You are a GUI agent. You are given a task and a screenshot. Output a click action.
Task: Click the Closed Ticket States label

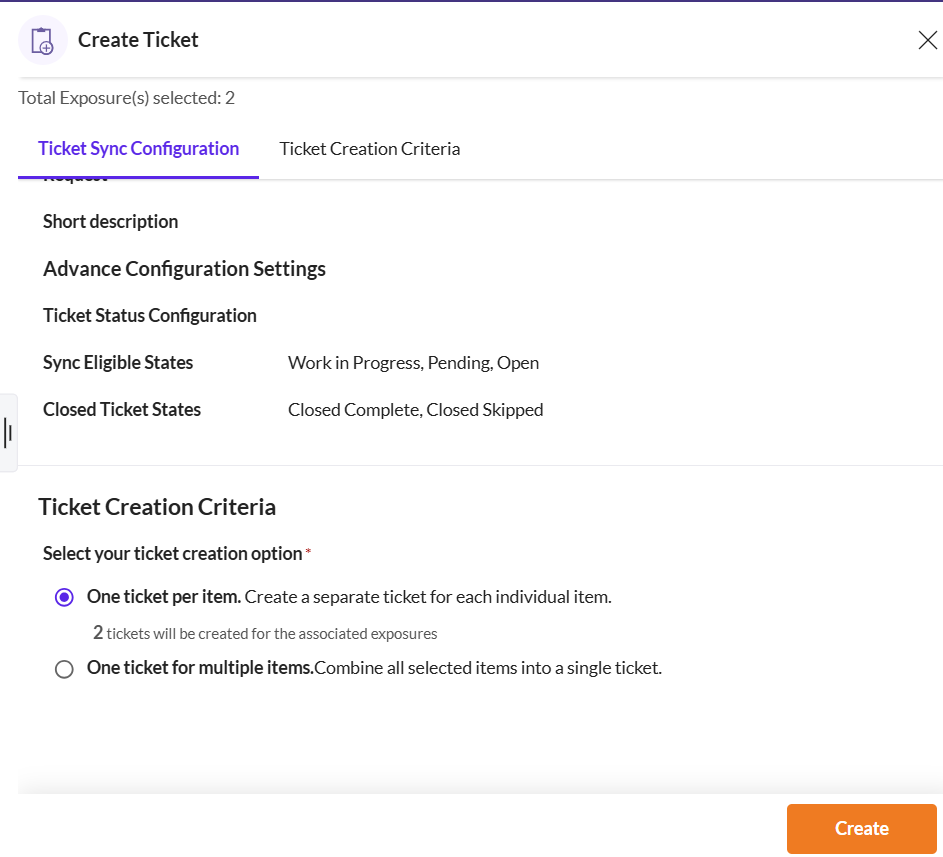(x=121, y=410)
